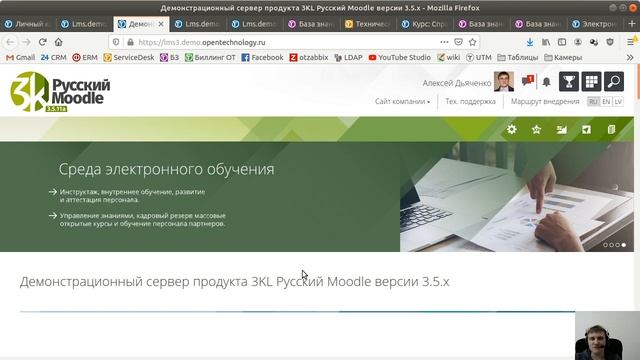Screen dimensions: 640x360
Task: Go forward in browser history
Action: point(26,42)
